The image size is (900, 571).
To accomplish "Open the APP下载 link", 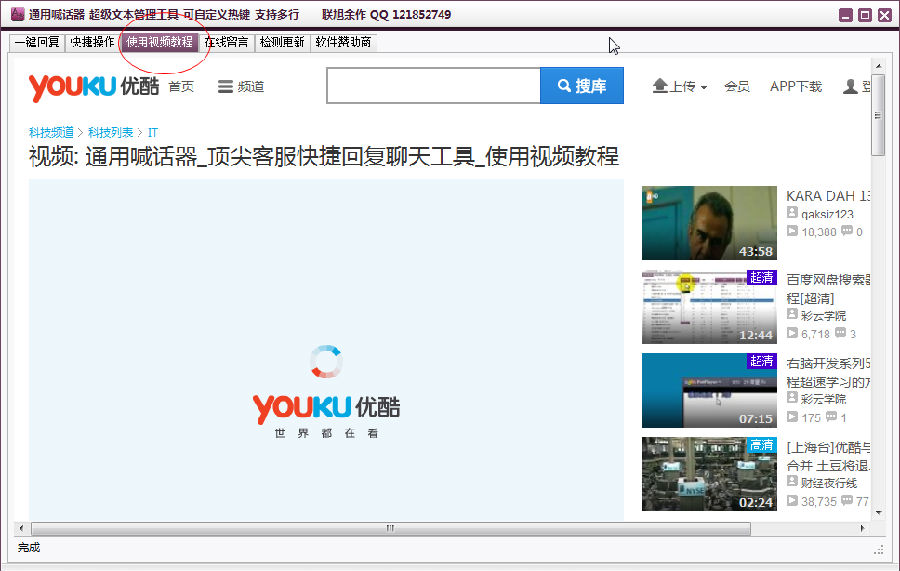I will [796, 87].
